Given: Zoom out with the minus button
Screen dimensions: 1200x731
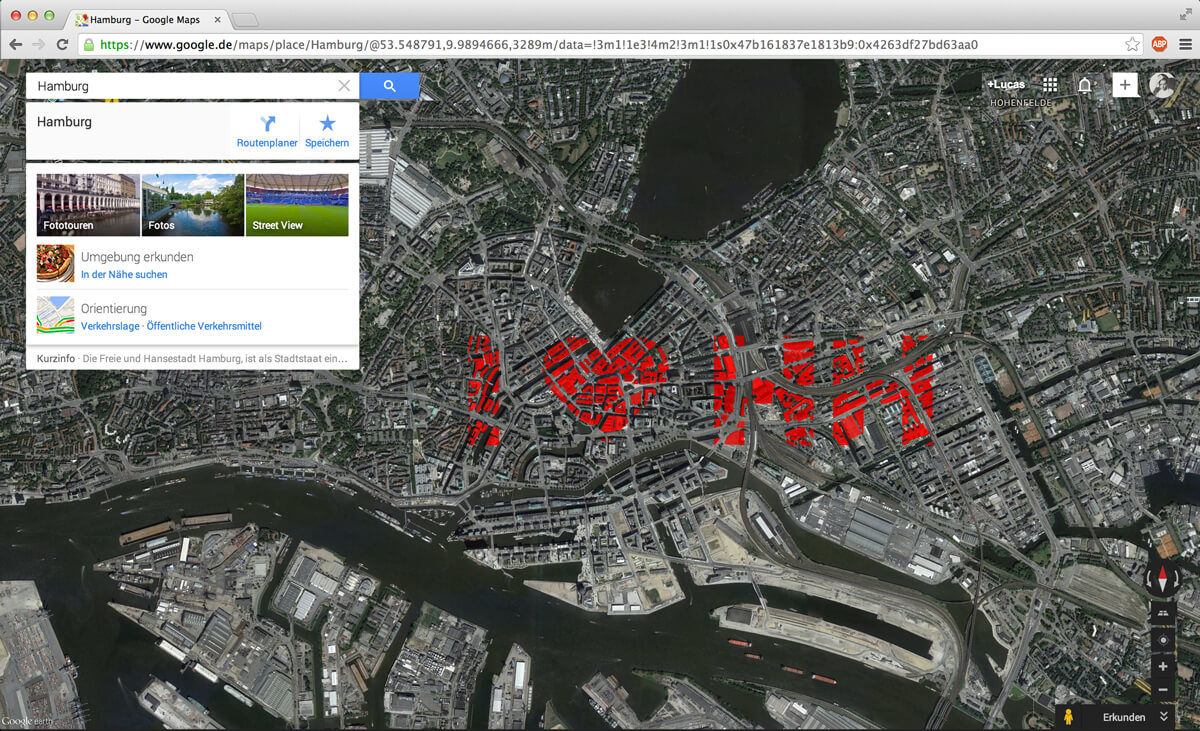Looking at the screenshot, I should pos(1162,690).
